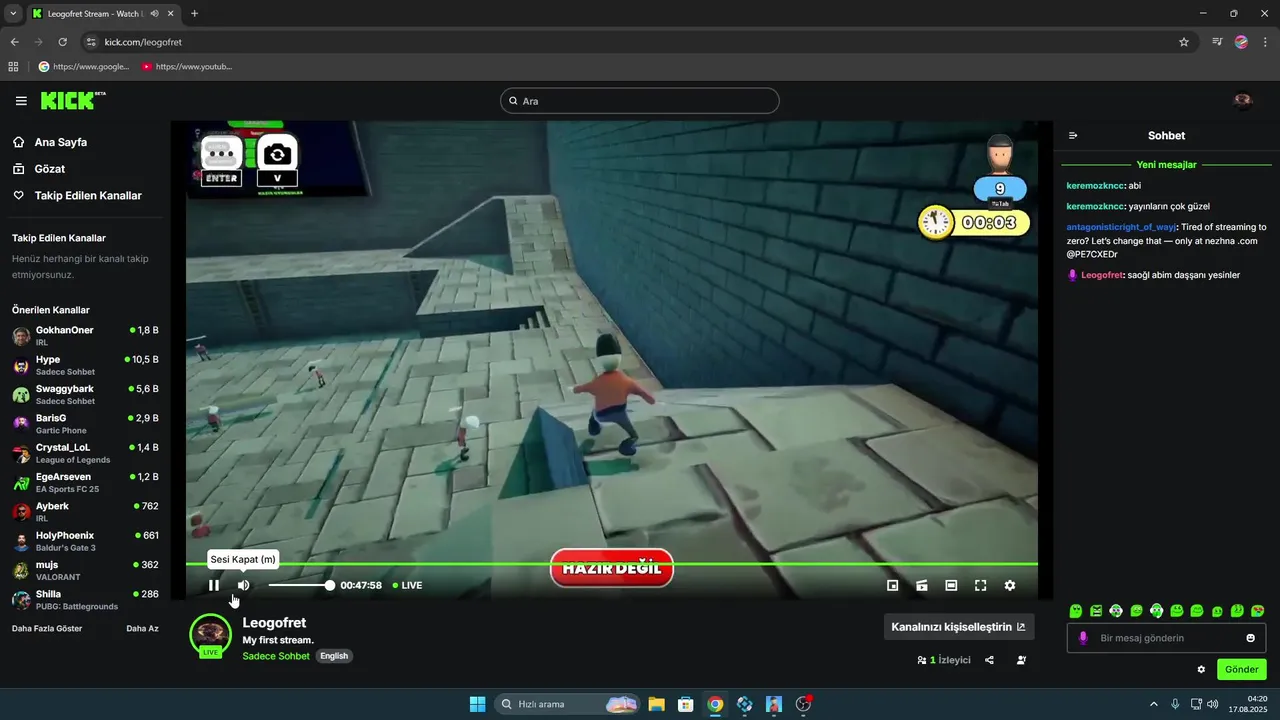Collapse list with Daha Az
Screen dimensions: 1280x720
142,628
